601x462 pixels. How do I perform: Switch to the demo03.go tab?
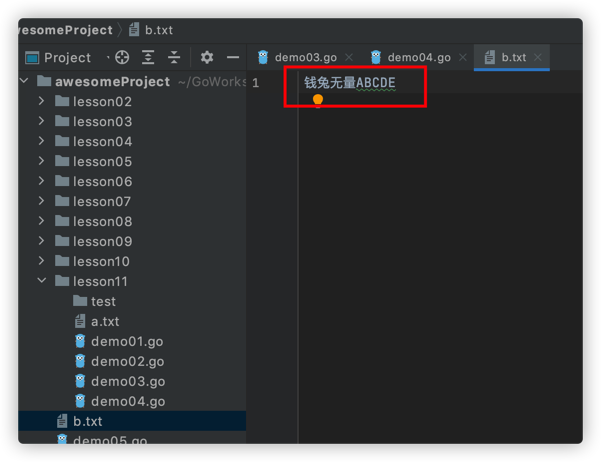(x=305, y=58)
